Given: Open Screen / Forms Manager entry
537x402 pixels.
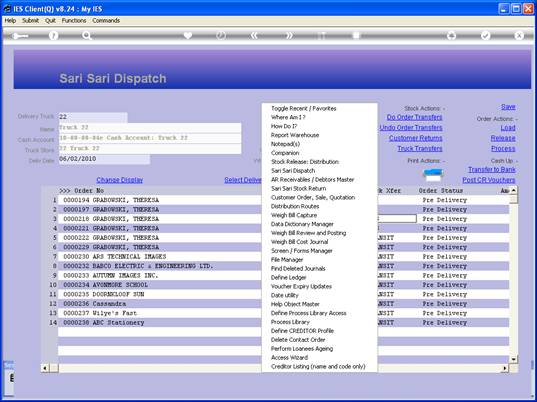Looking at the screenshot, I should [301, 251].
